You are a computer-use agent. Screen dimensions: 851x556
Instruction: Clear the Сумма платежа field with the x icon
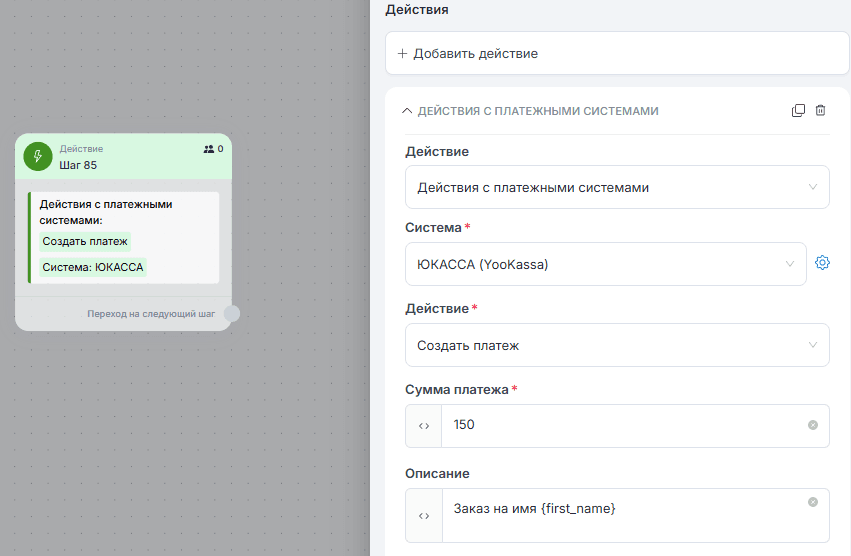812,425
